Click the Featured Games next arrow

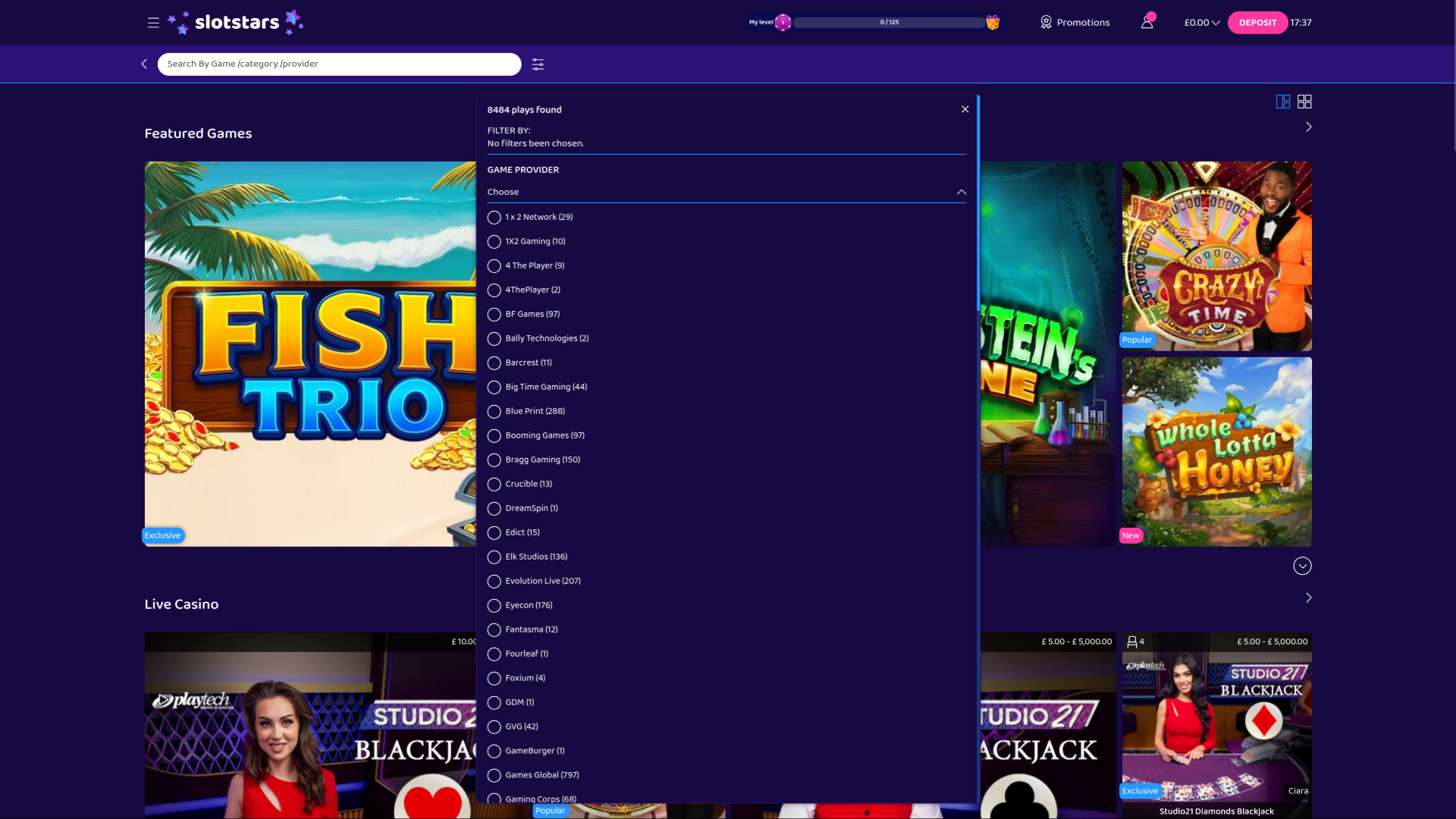point(1308,127)
